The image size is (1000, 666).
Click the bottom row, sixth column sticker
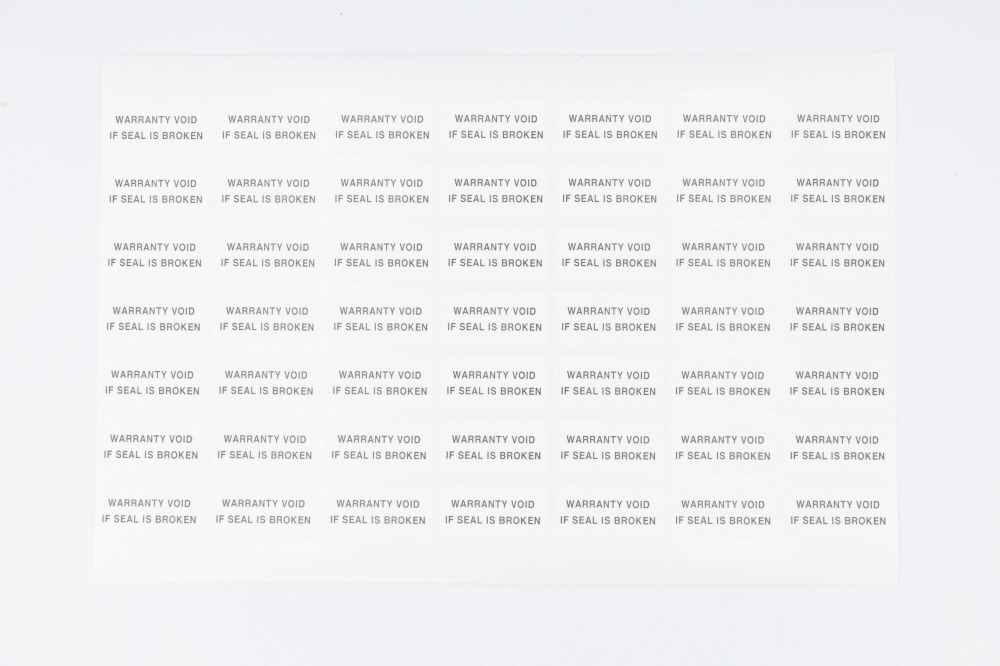point(722,512)
